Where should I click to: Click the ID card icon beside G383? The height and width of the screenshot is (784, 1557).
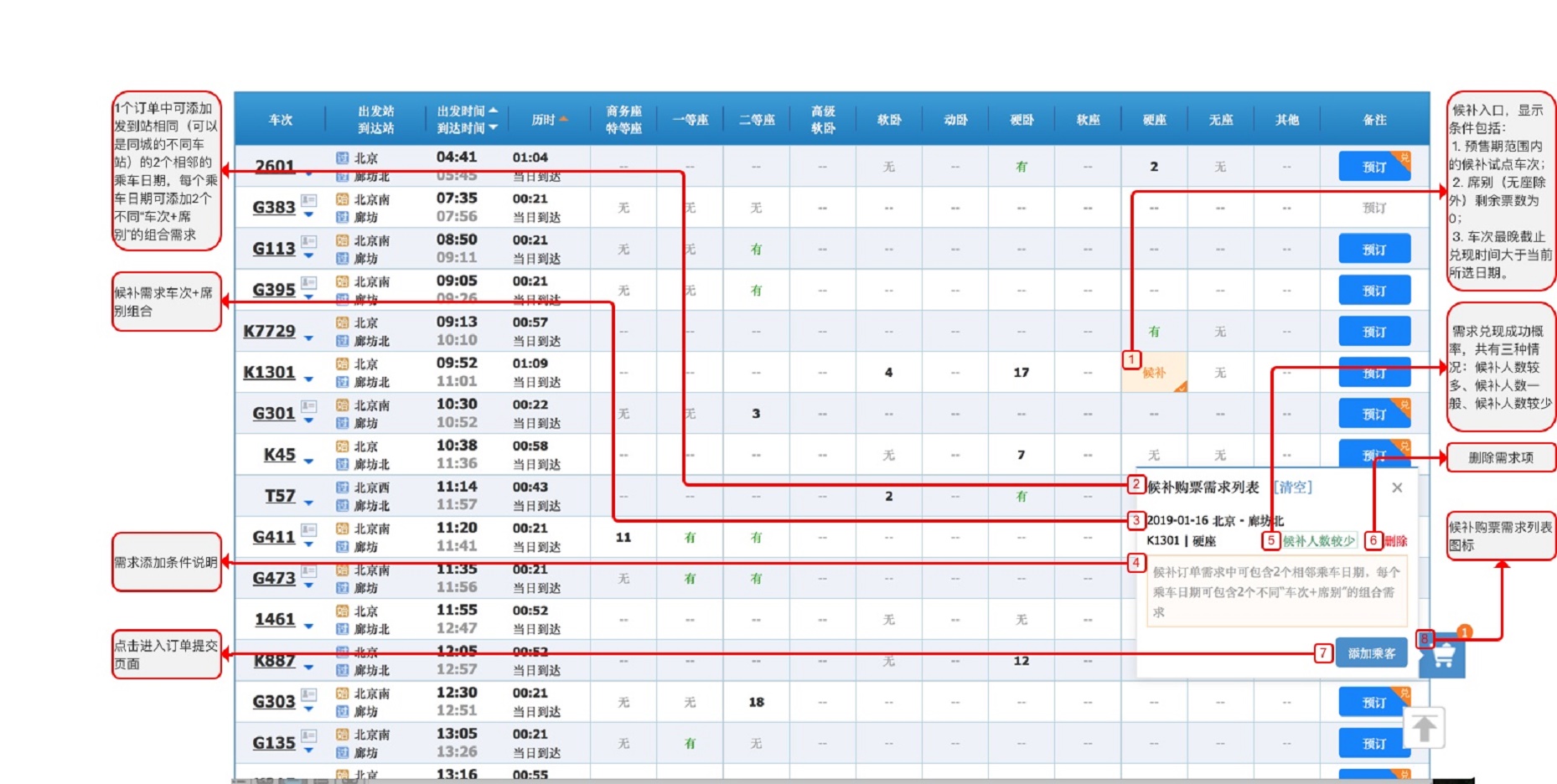tap(308, 200)
